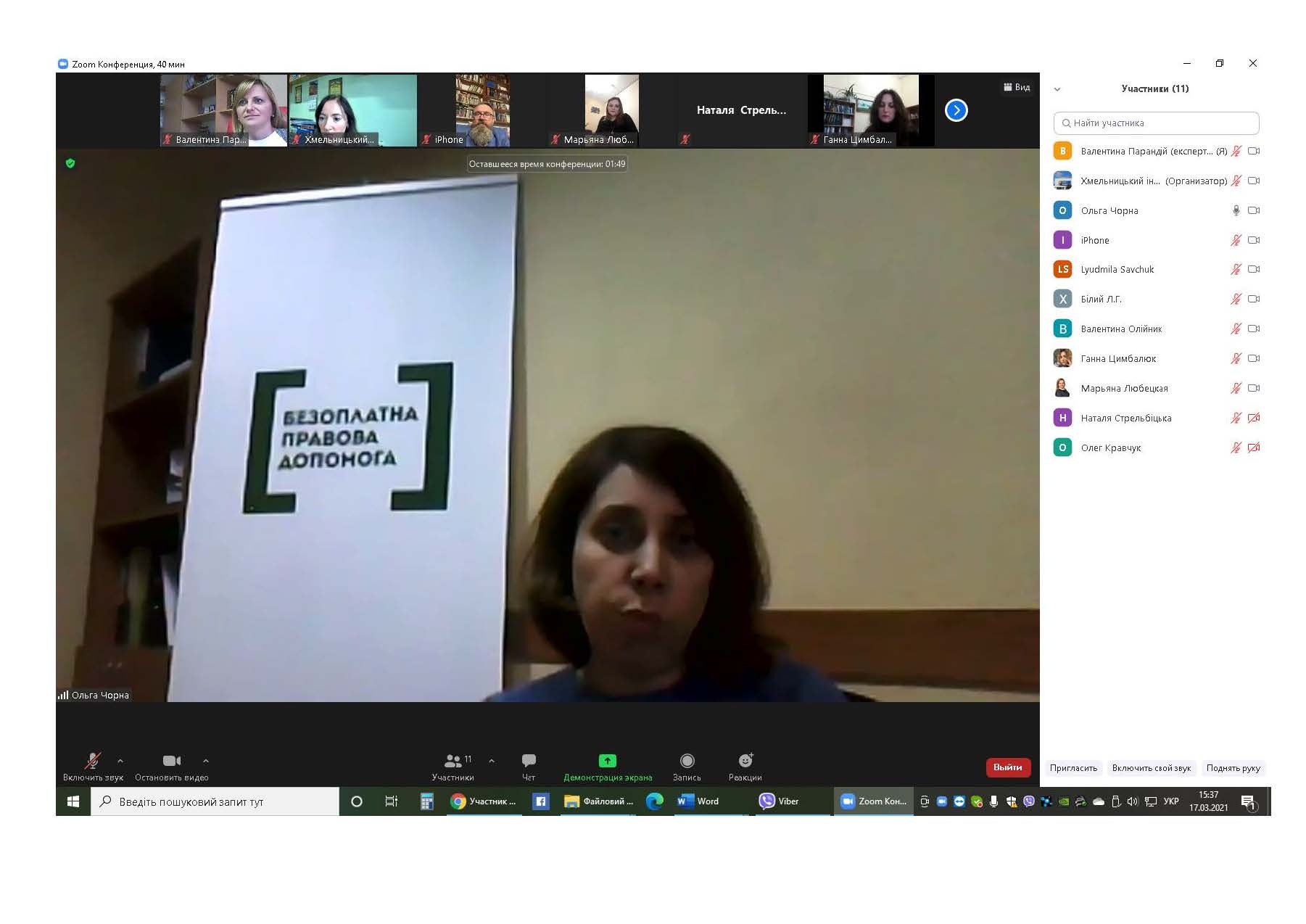This screenshot has height=924, width=1306.
Task: Open the notification center icon
Action: click(x=1248, y=802)
